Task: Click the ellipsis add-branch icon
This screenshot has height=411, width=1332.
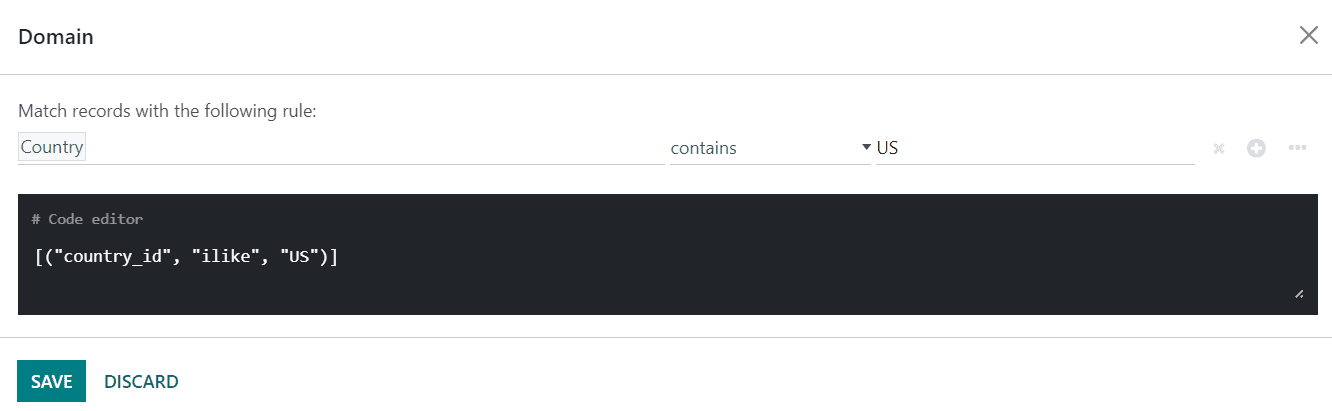Action: click(1297, 148)
